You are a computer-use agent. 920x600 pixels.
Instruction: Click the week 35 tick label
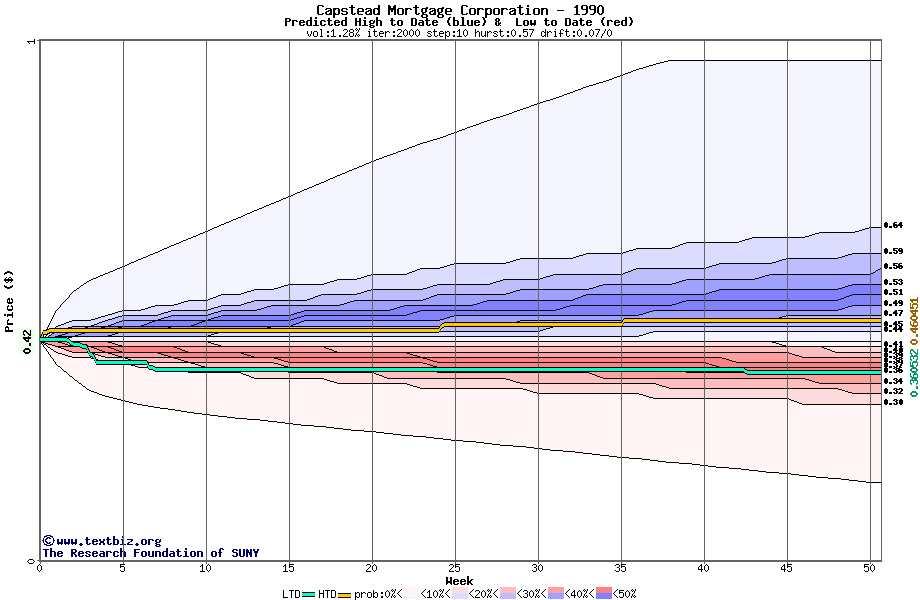tap(621, 568)
